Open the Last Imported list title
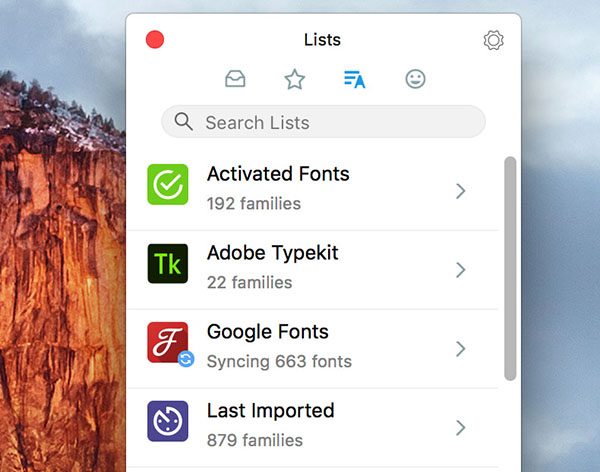Image resolution: width=600 pixels, height=472 pixels. tap(271, 411)
